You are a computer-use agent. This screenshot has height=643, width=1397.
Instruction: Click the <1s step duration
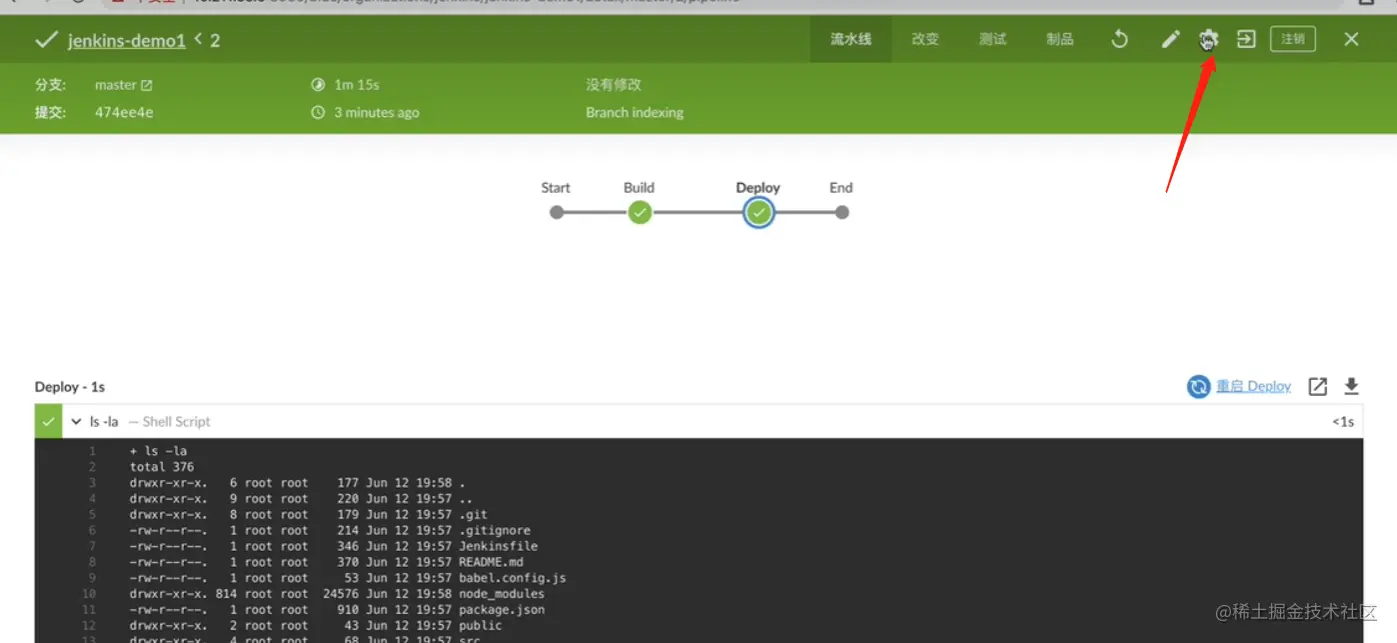[x=1343, y=422]
